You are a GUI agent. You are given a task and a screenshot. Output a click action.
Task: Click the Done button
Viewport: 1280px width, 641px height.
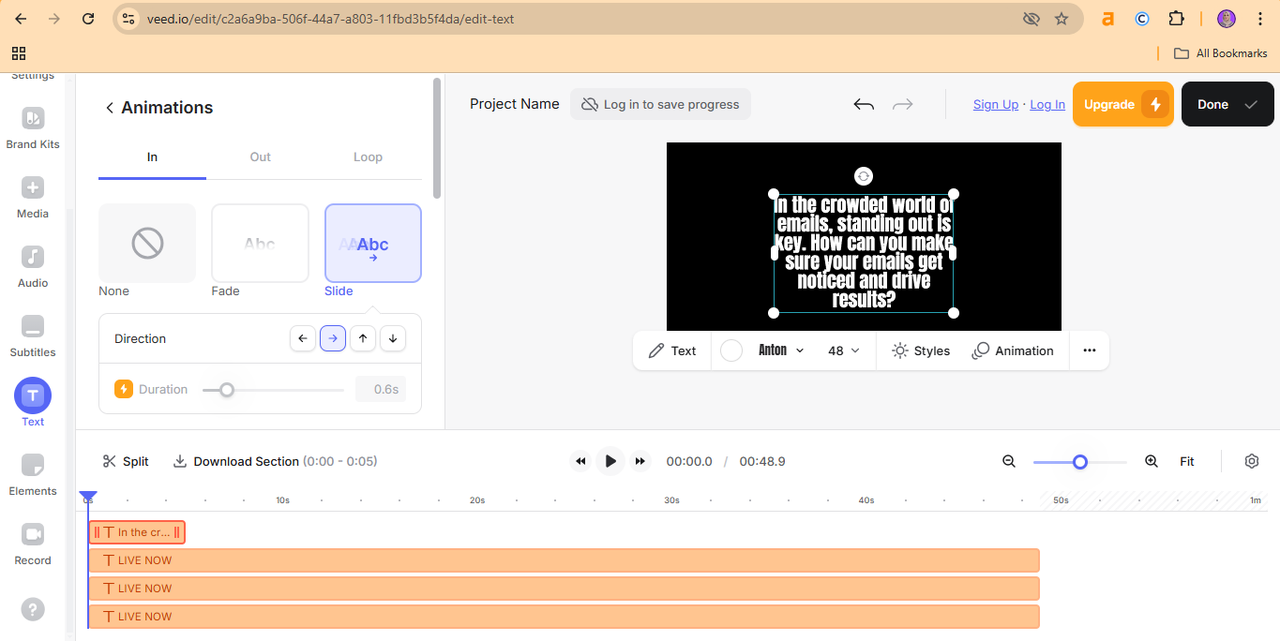coord(1228,104)
